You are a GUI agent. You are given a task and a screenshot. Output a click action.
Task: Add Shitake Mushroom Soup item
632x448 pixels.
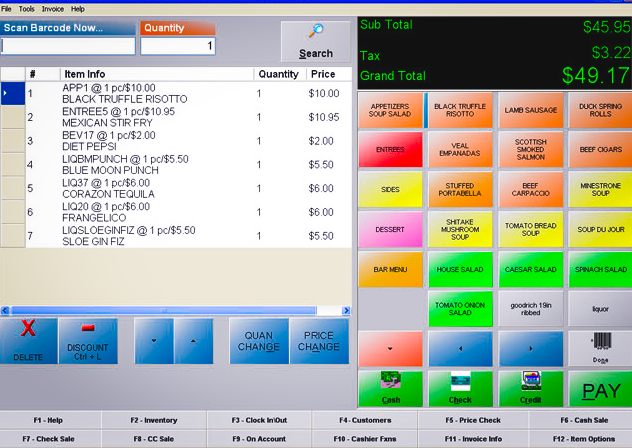(x=460, y=229)
